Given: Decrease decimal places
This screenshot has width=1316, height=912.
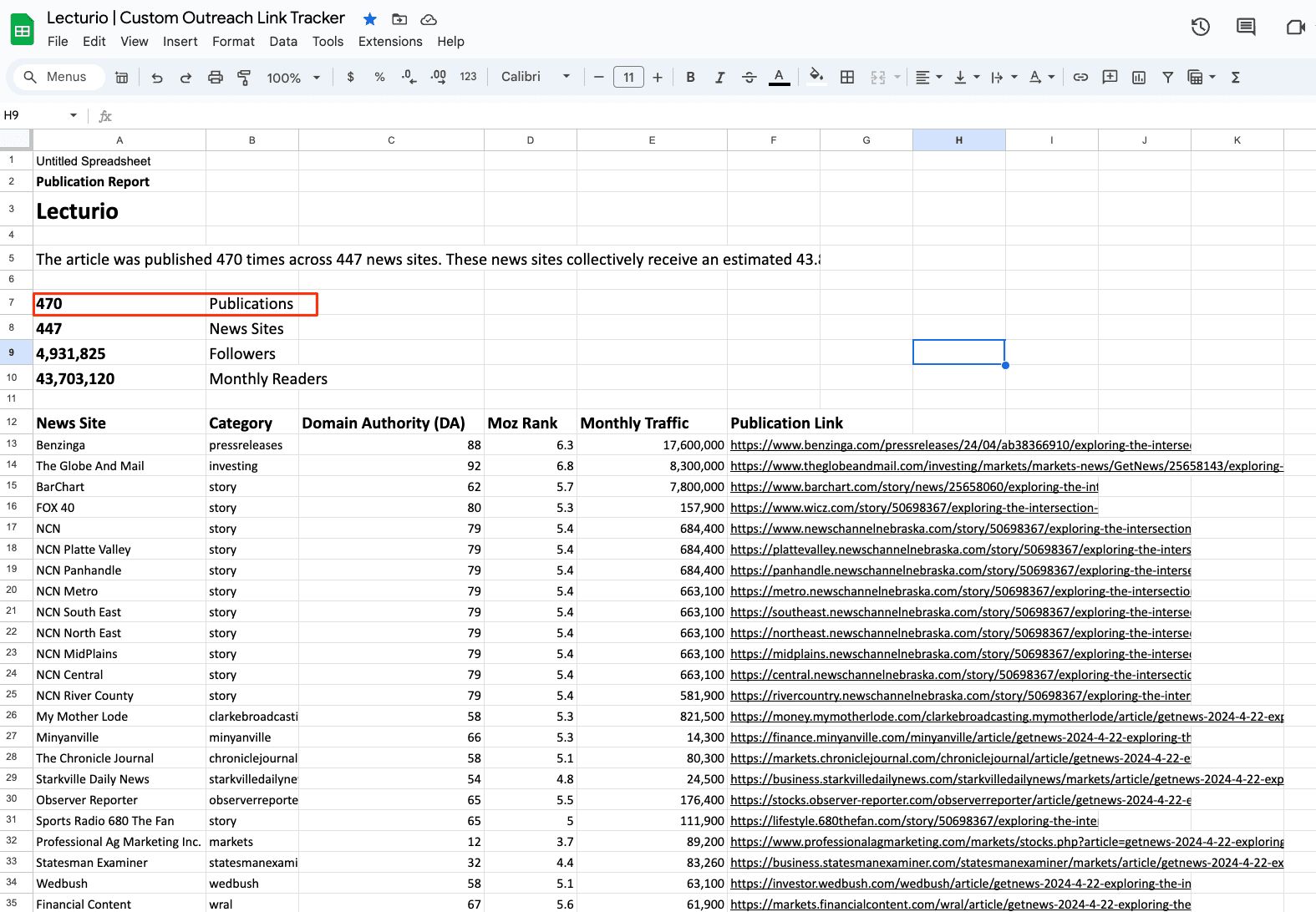Looking at the screenshot, I should [409, 77].
